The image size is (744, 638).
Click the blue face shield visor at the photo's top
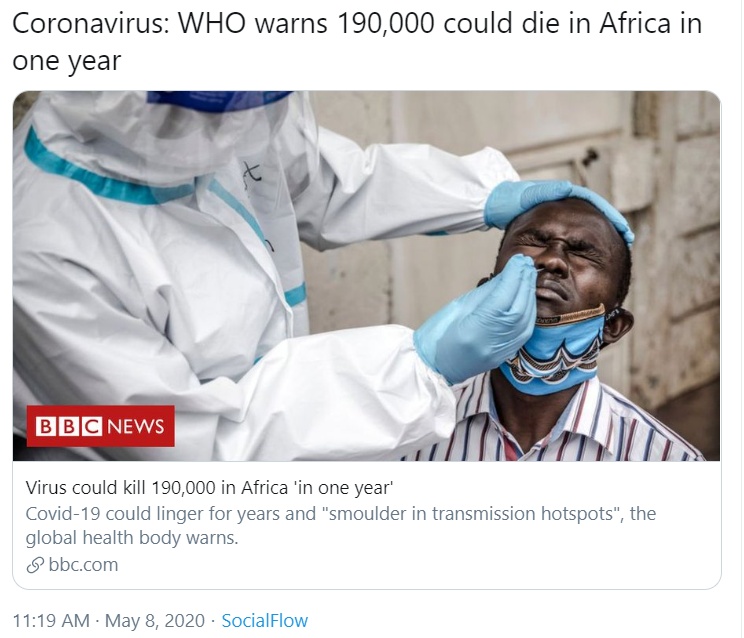click(x=218, y=101)
